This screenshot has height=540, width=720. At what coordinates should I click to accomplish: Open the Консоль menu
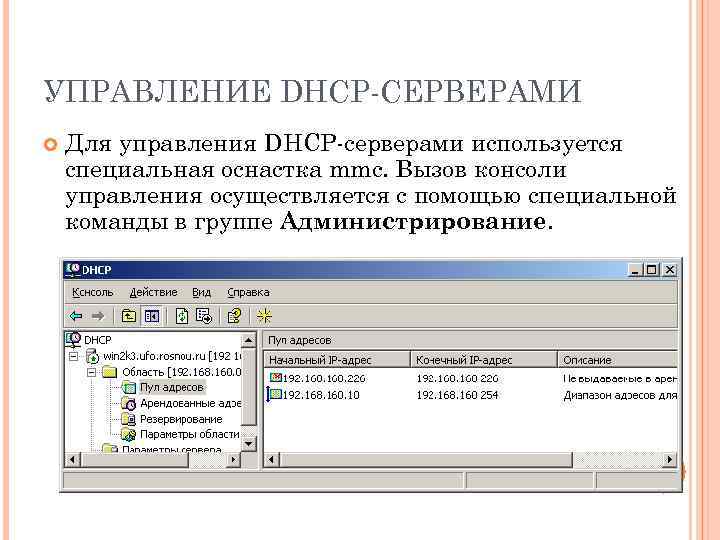click(93, 292)
